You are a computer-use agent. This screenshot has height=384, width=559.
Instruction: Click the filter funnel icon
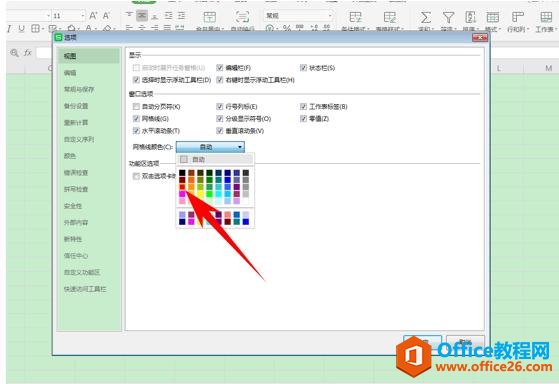click(x=448, y=17)
